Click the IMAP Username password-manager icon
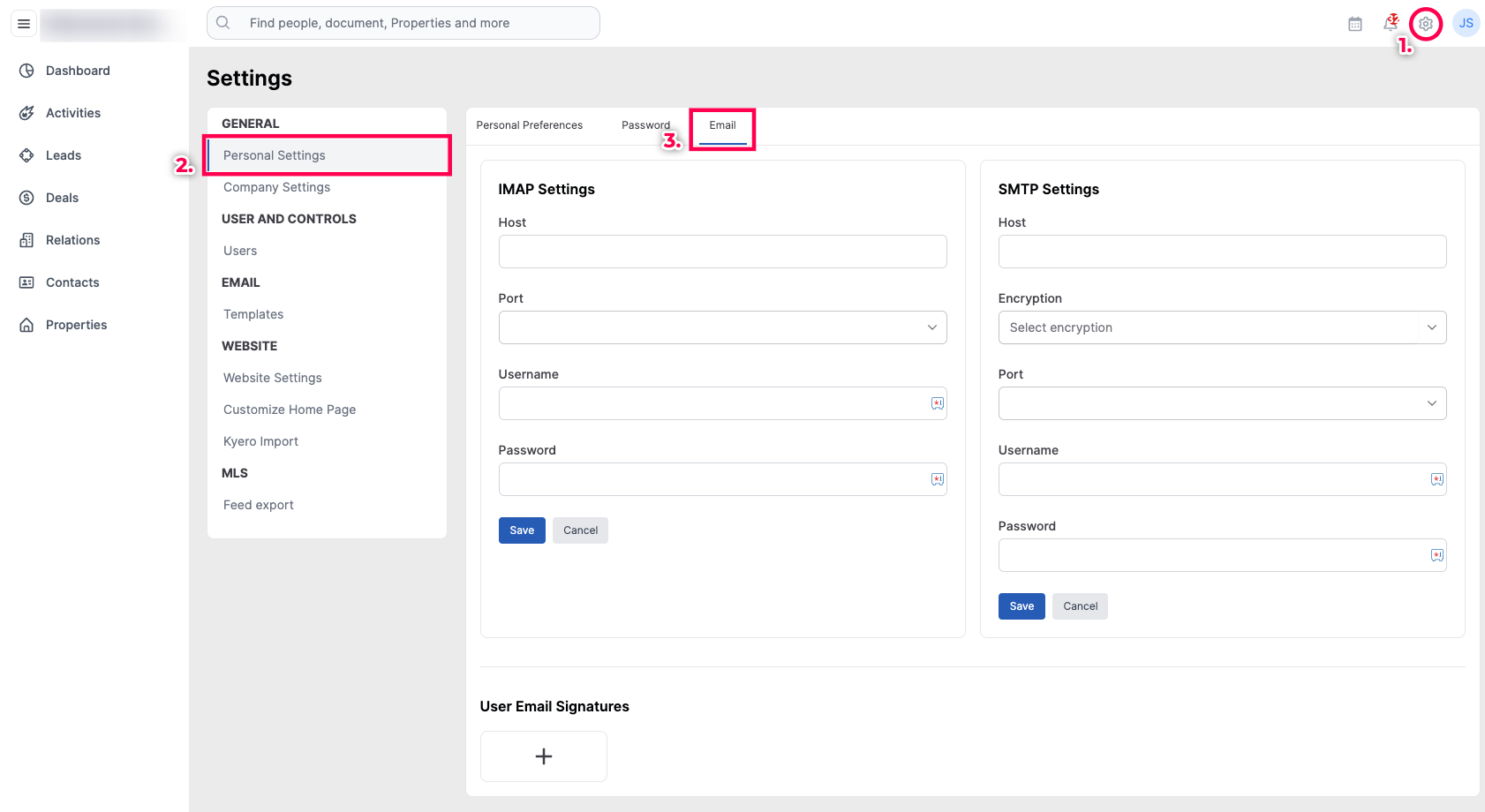This screenshot has width=1485, height=812. pyautogui.click(x=937, y=403)
